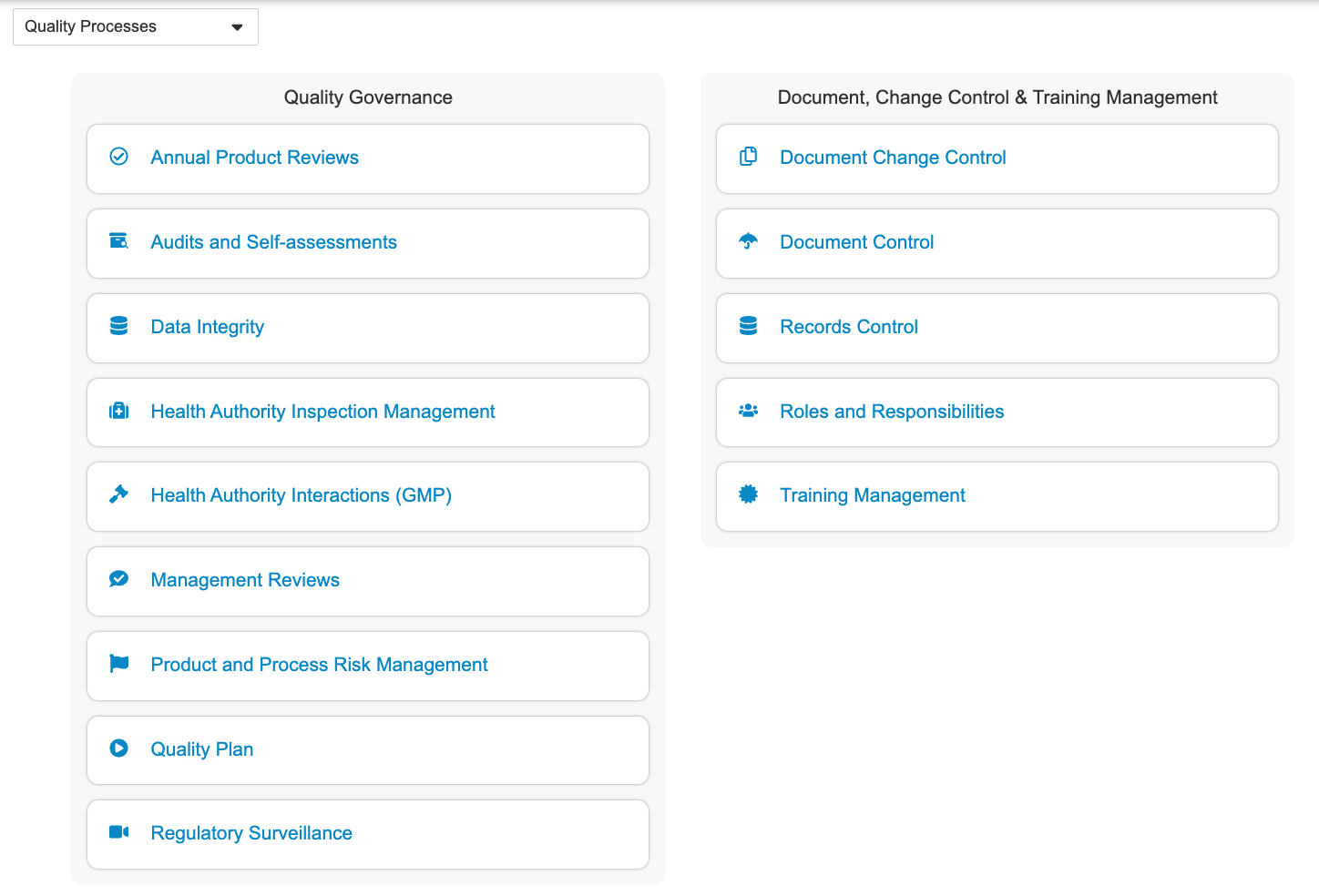The image size is (1319, 896).
Task: Click the archive search icon for Audits
Action: coord(118,241)
